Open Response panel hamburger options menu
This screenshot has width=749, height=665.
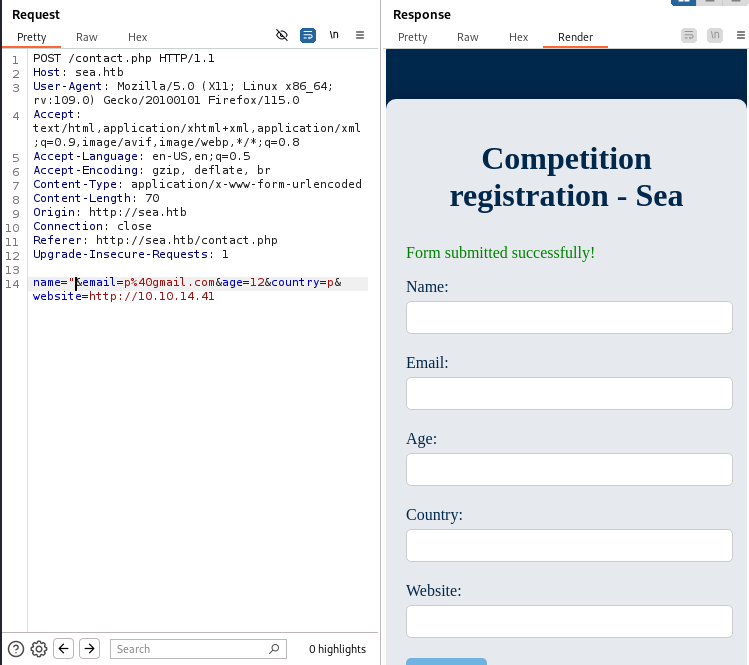pyautogui.click(x=741, y=35)
